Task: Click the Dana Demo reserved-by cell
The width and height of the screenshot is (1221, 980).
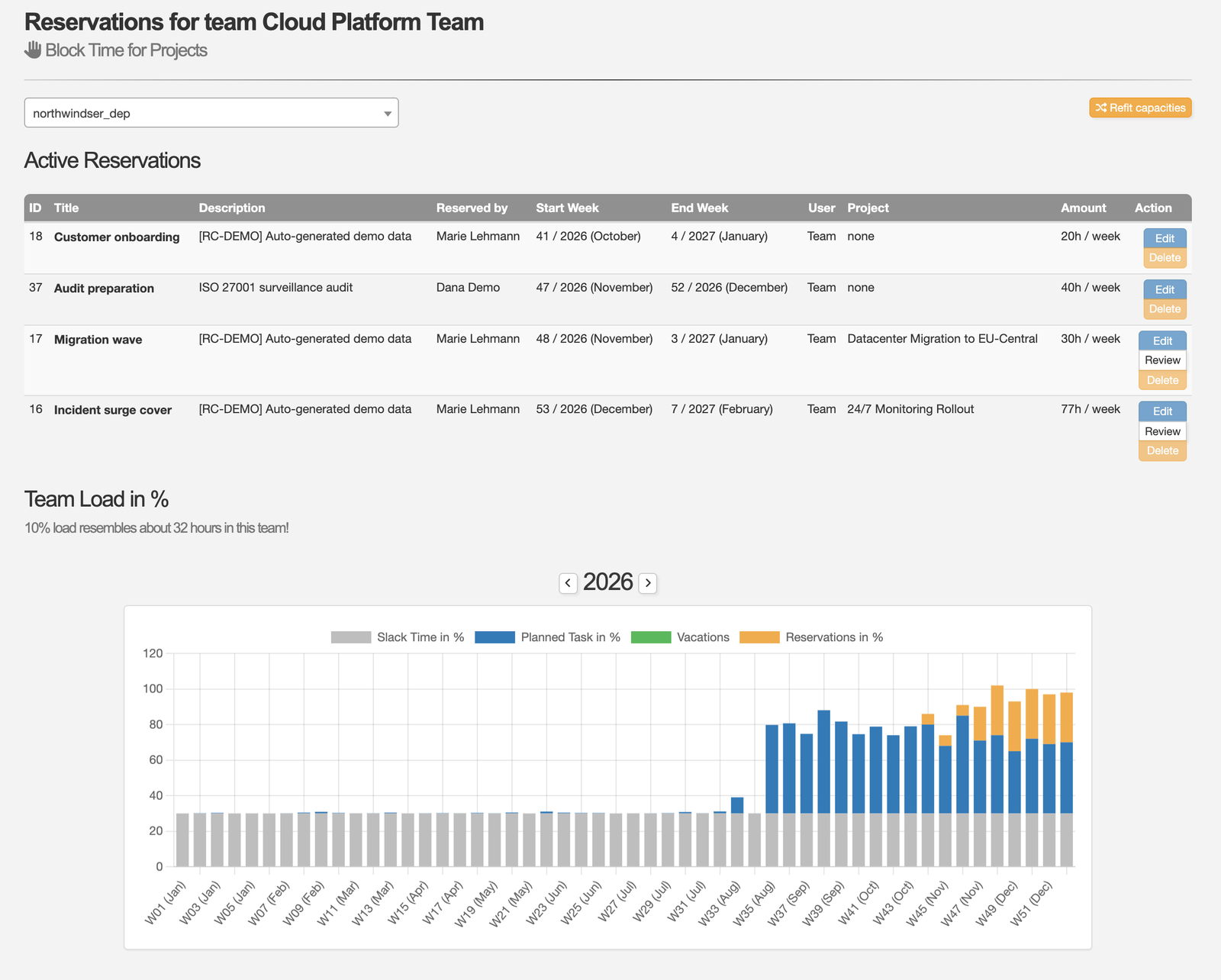Action: click(468, 288)
